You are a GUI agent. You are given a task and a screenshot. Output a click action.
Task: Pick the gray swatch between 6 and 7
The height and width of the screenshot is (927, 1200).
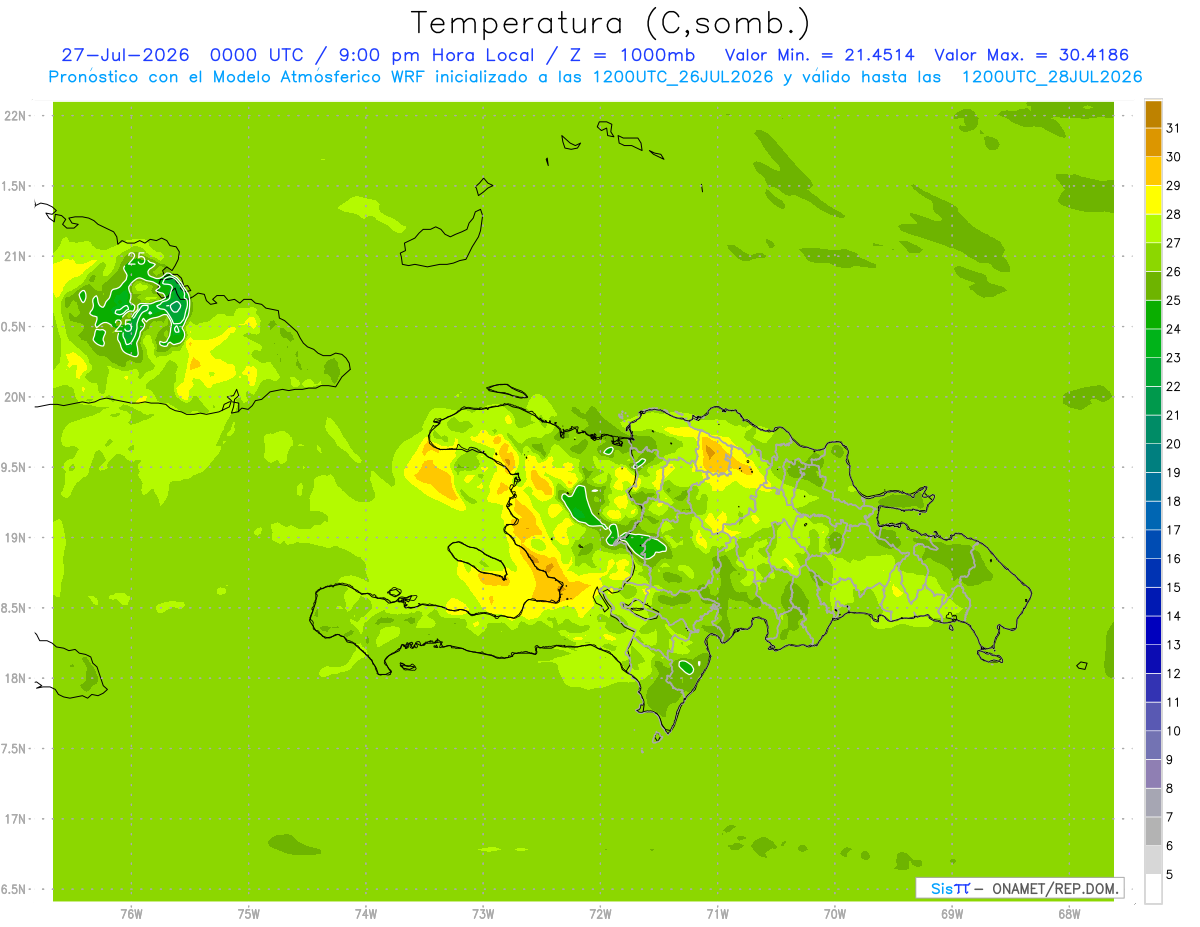(x=1153, y=832)
